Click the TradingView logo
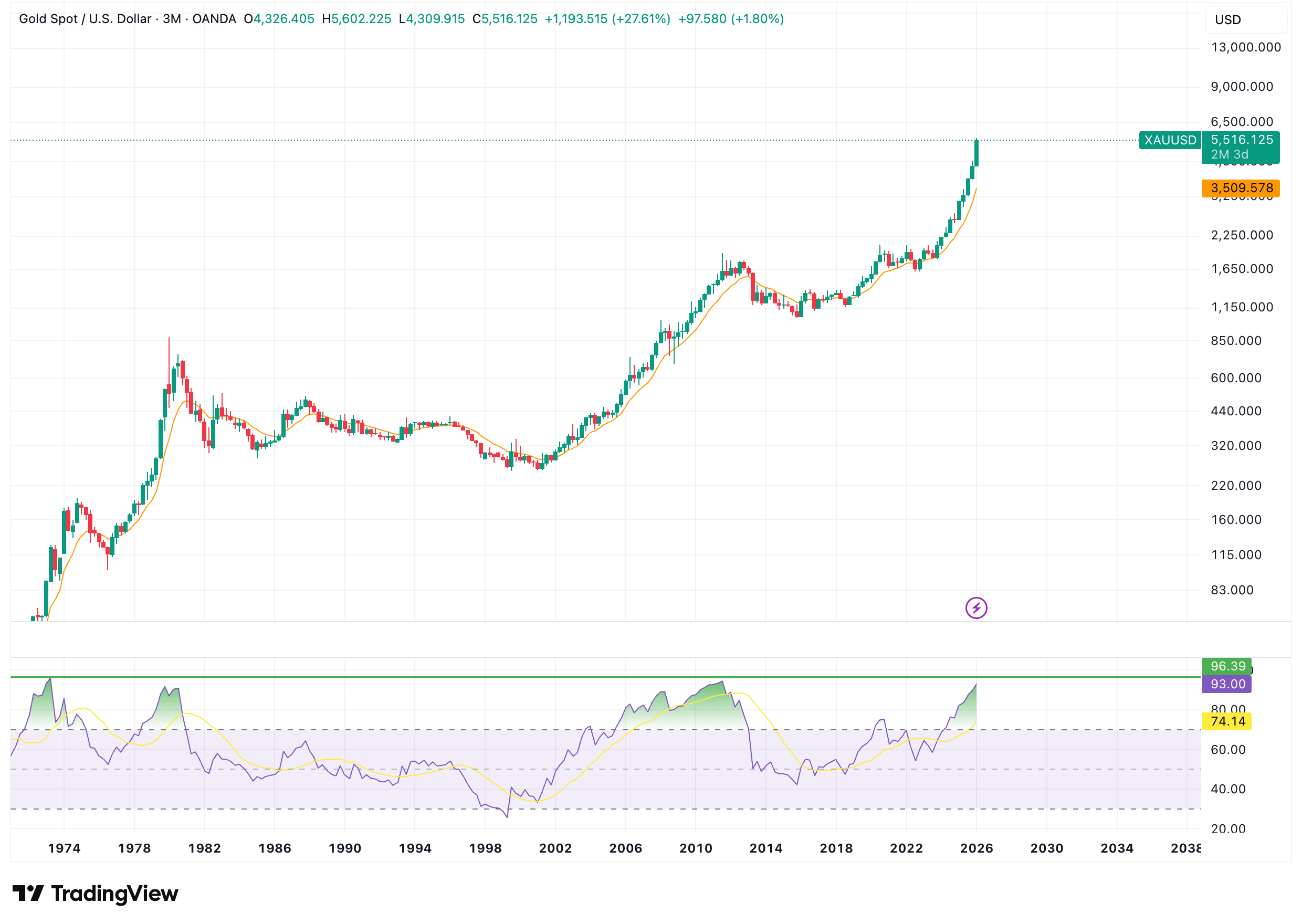This screenshot has height=924, width=1302. tap(95, 893)
